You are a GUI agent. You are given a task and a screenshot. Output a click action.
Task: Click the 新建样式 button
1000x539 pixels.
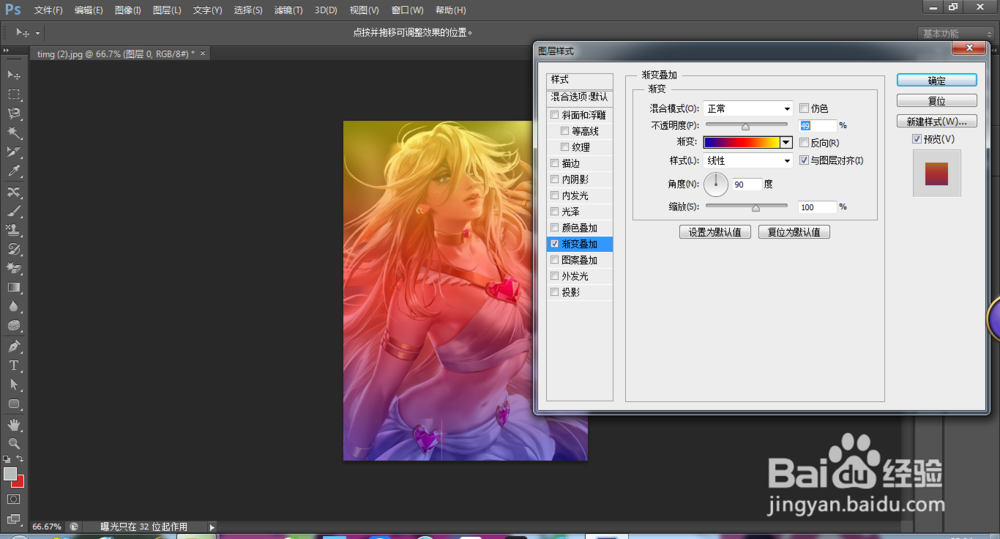[936, 121]
